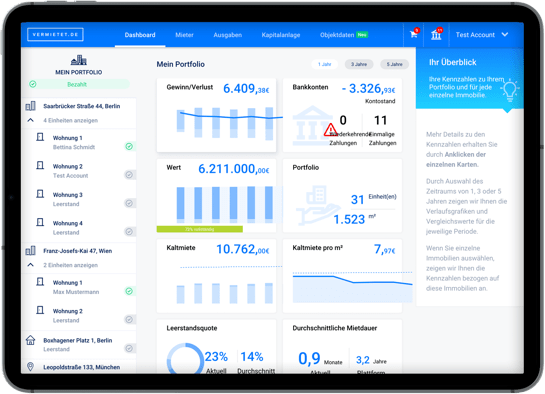
Task: Click the door icon for Wohnung 3
Action: click(x=40, y=194)
